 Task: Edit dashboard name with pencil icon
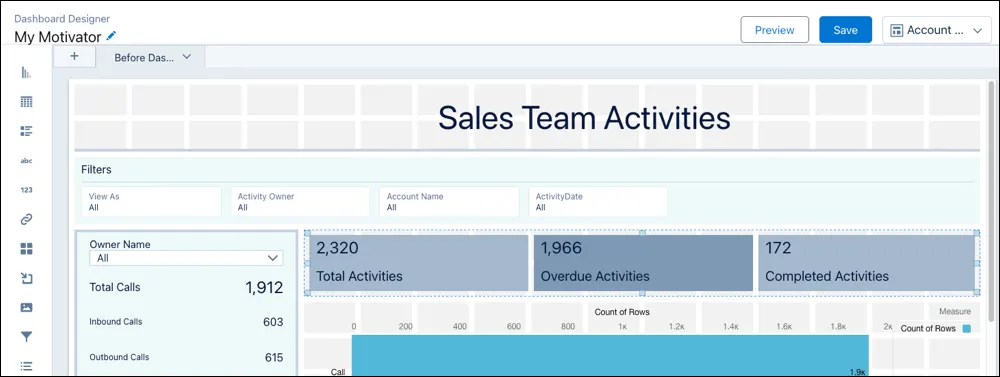pos(112,36)
